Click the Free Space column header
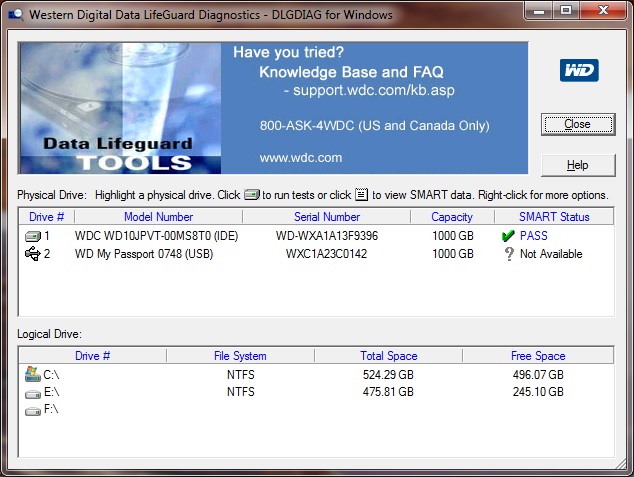The height and width of the screenshot is (477, 634). click(x=538, y=356)
